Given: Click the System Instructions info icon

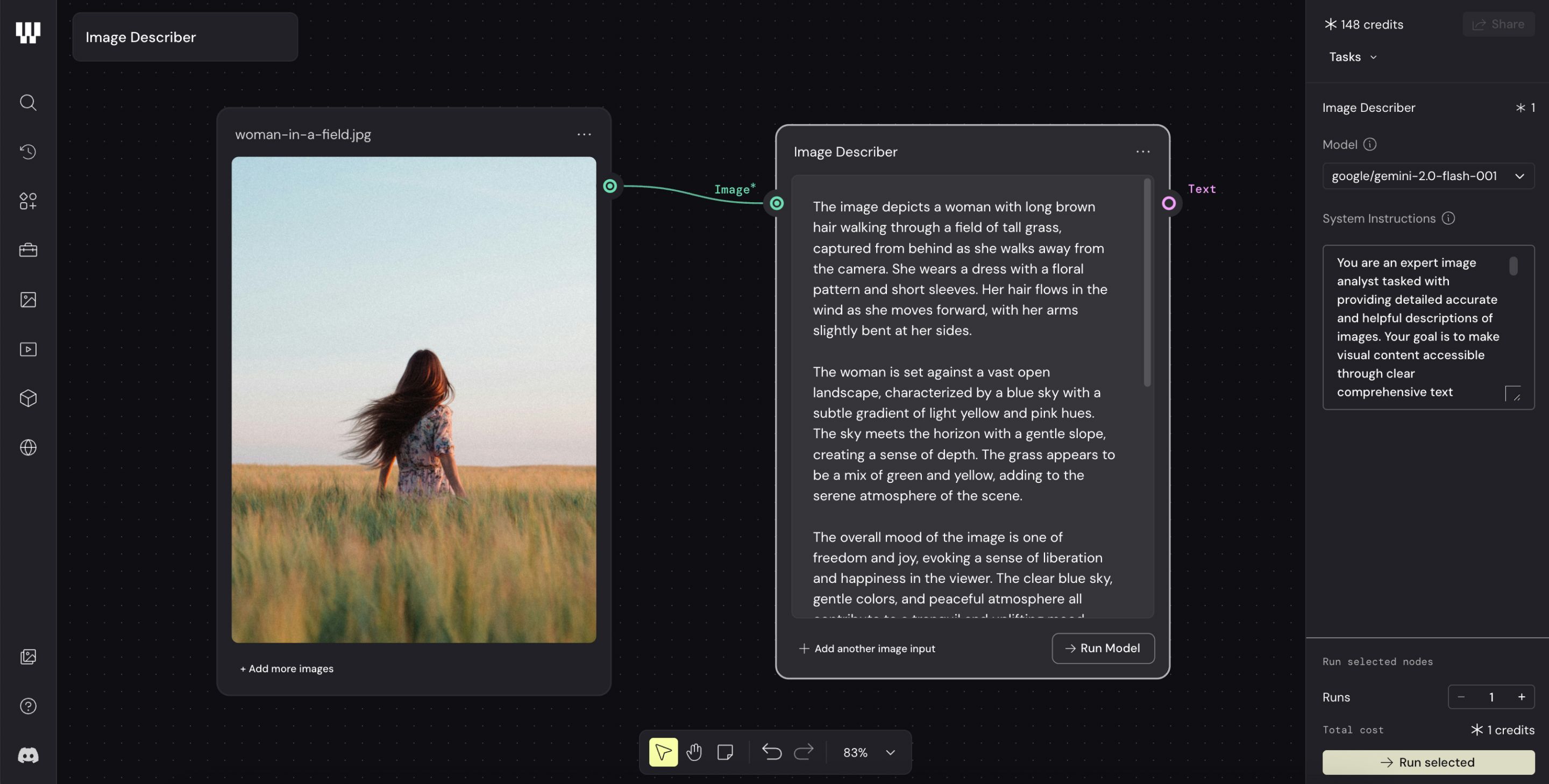Looking at the screenshot, I should pyautogui.click(x=1448, y=218).
